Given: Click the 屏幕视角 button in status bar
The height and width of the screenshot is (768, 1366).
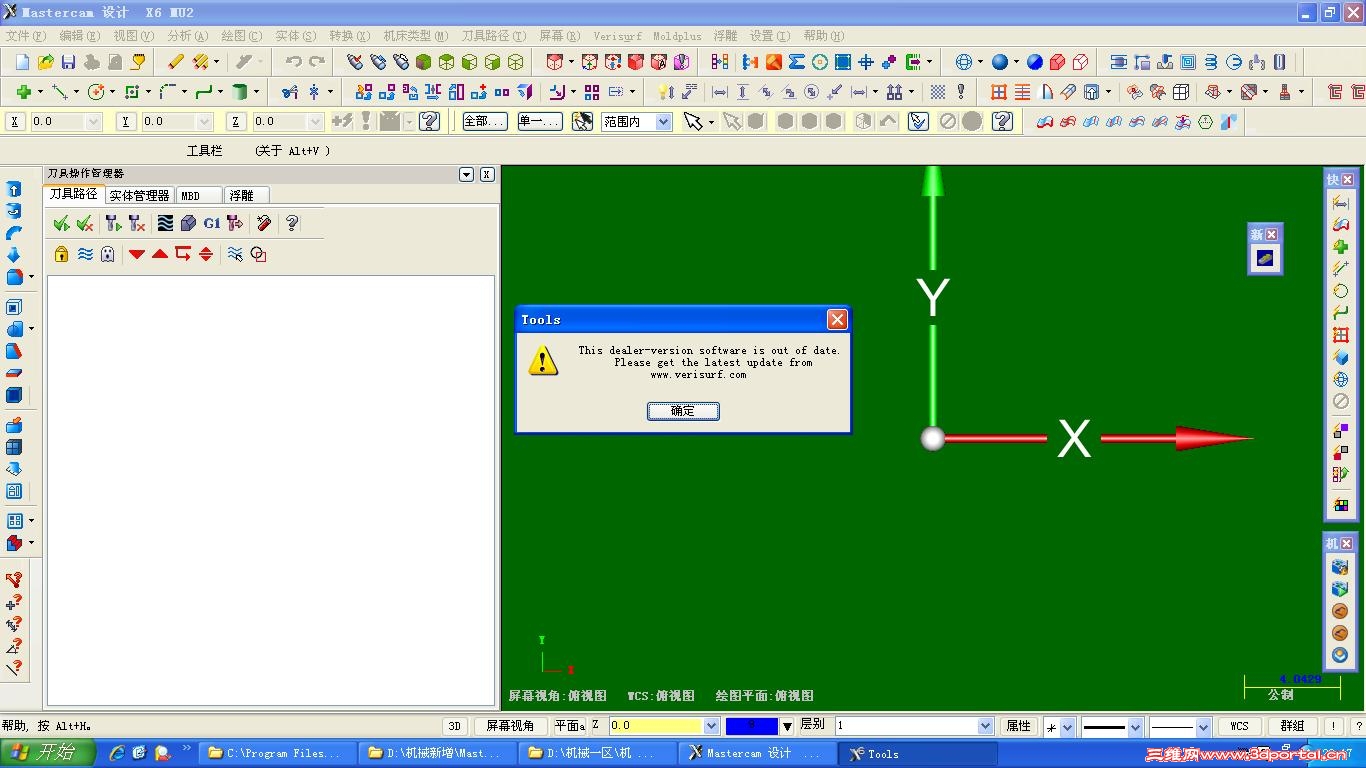Looking at the screenshot, I should [509, 726].
